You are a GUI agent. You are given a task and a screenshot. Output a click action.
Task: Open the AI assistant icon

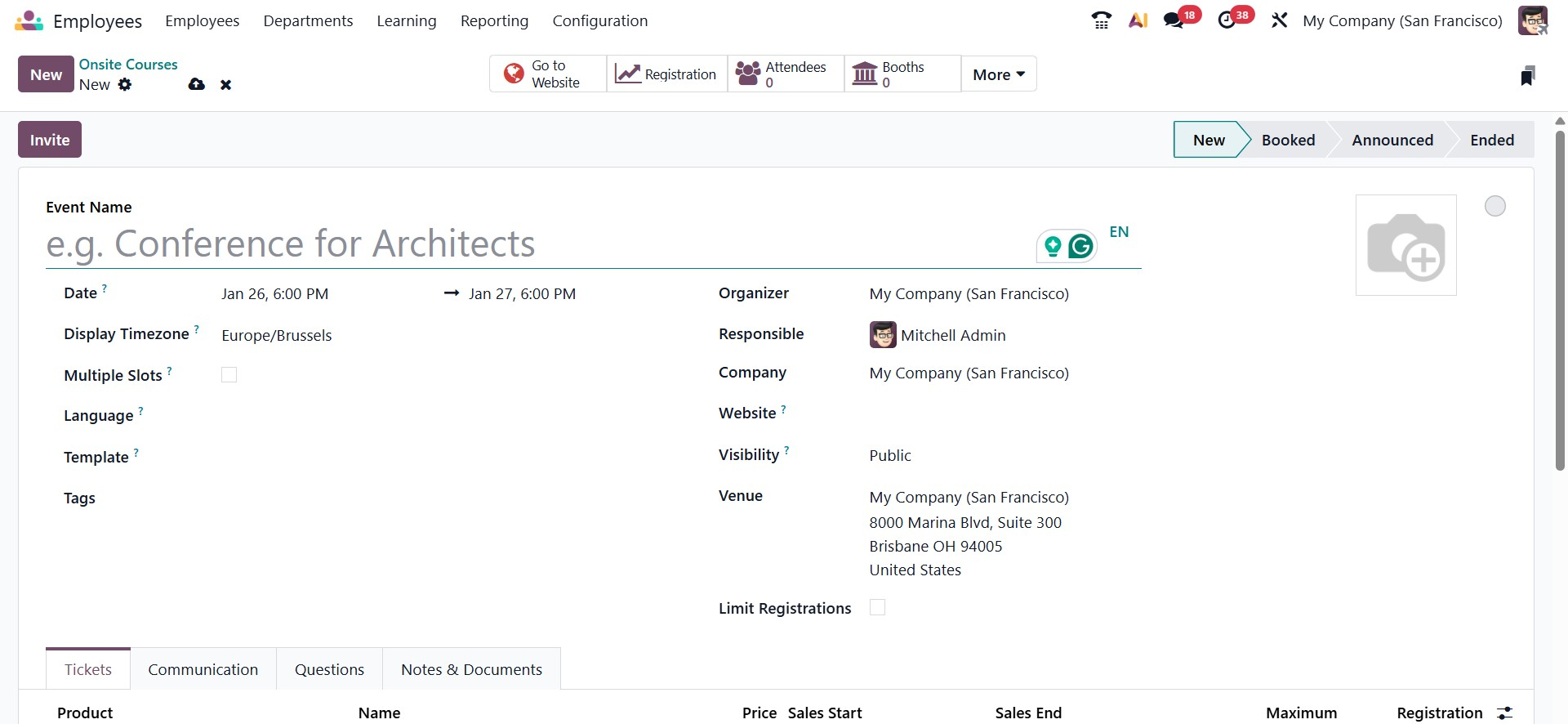point(1138,20)
